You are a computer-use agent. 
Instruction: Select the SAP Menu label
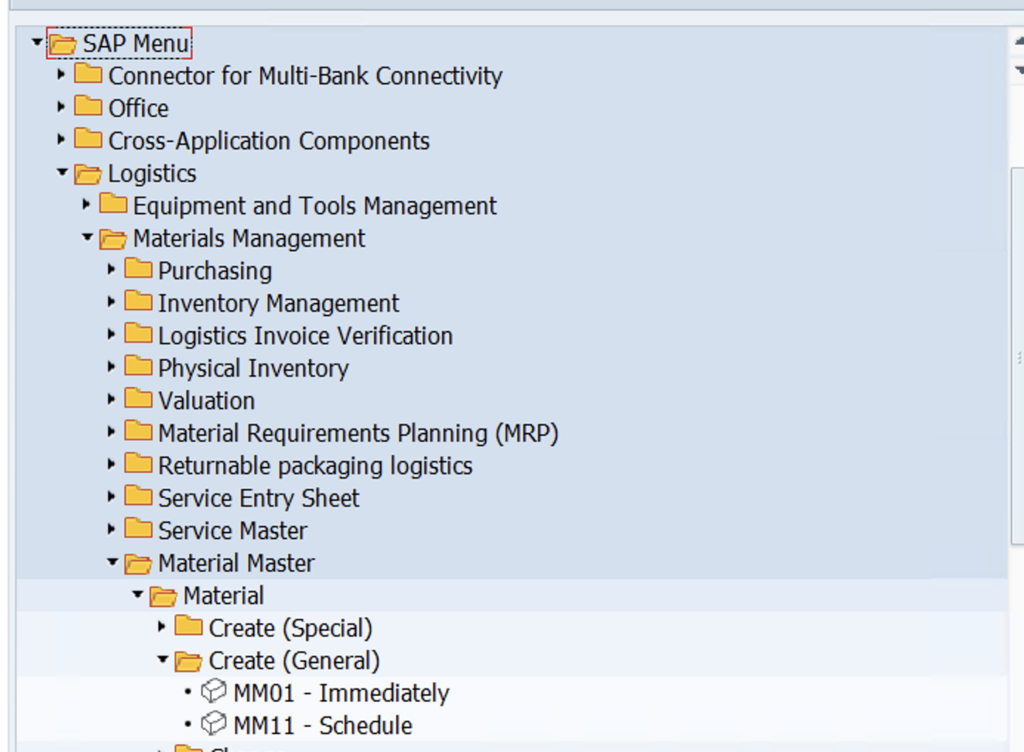click(x=136, y=44)
